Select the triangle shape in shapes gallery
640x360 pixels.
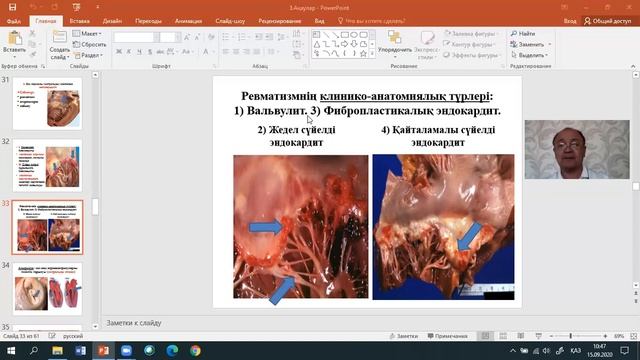point(317,44)
